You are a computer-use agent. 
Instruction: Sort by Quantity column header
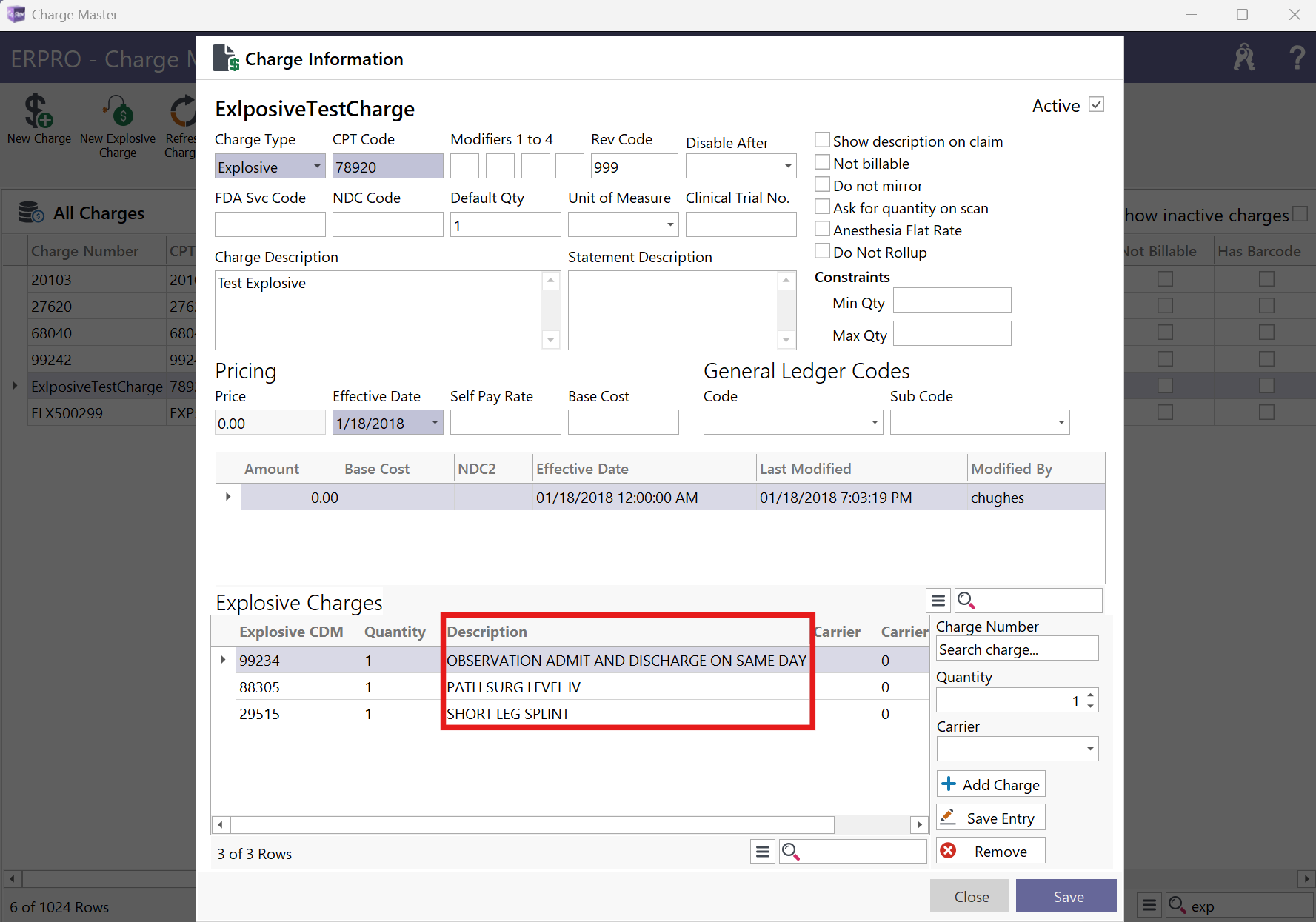click(401, 632)
